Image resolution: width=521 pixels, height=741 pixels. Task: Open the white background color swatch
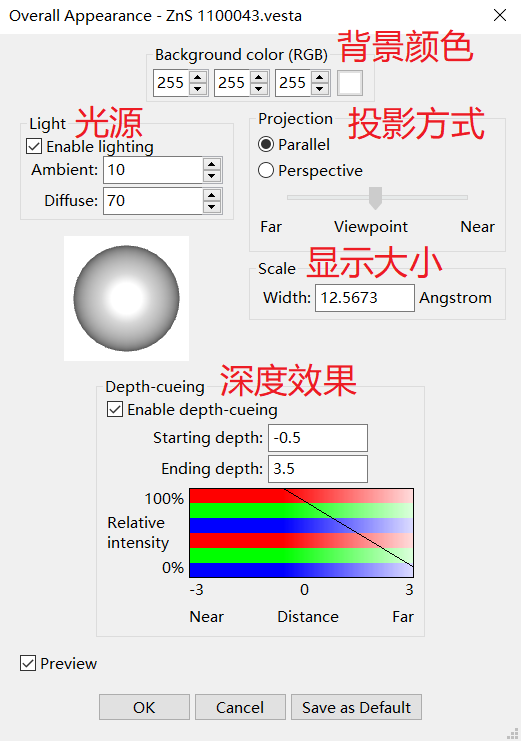(350, 83)
